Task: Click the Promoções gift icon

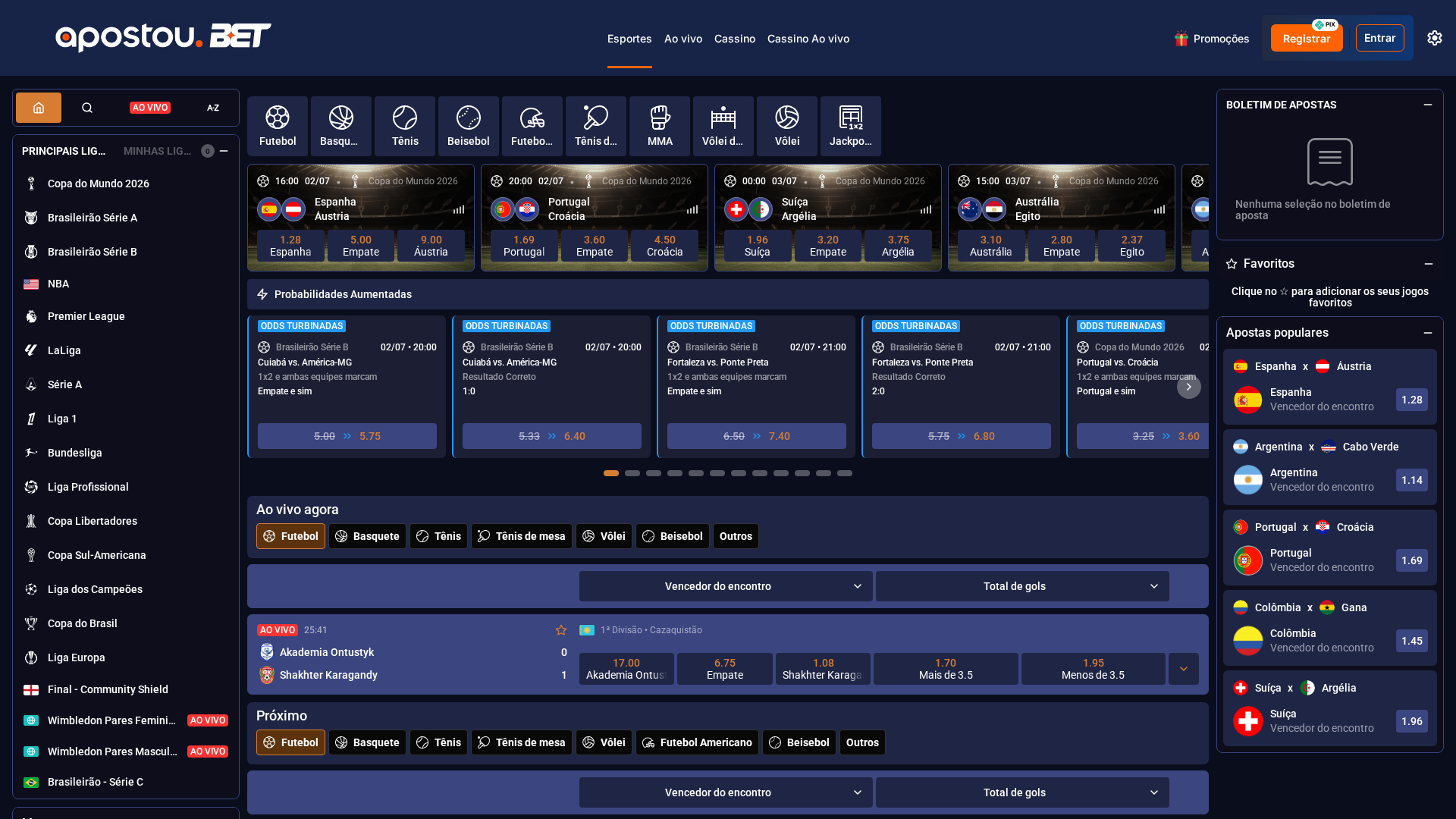Action: click(1181, 39)
